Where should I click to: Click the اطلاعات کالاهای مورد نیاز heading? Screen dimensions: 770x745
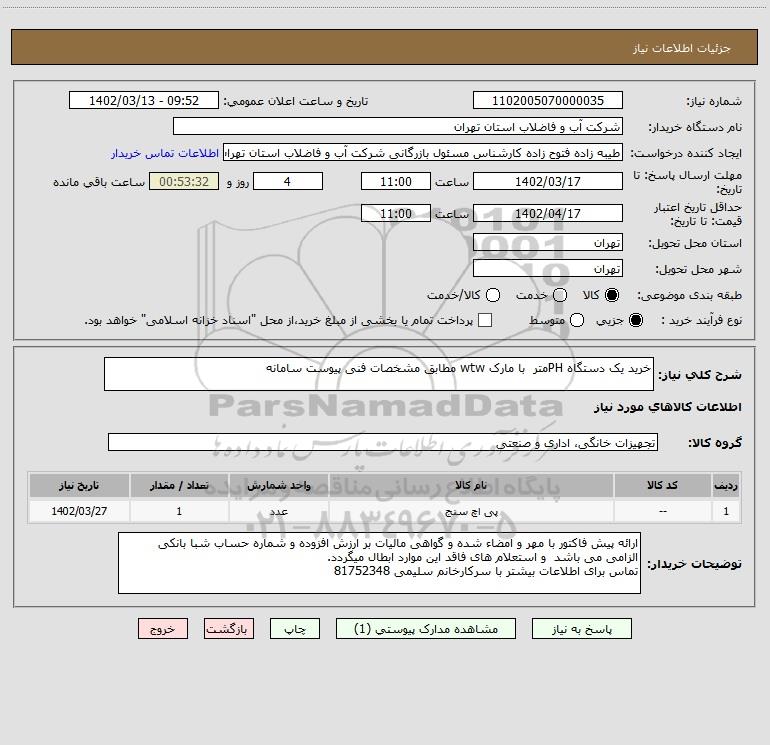(x=667, y=407)
